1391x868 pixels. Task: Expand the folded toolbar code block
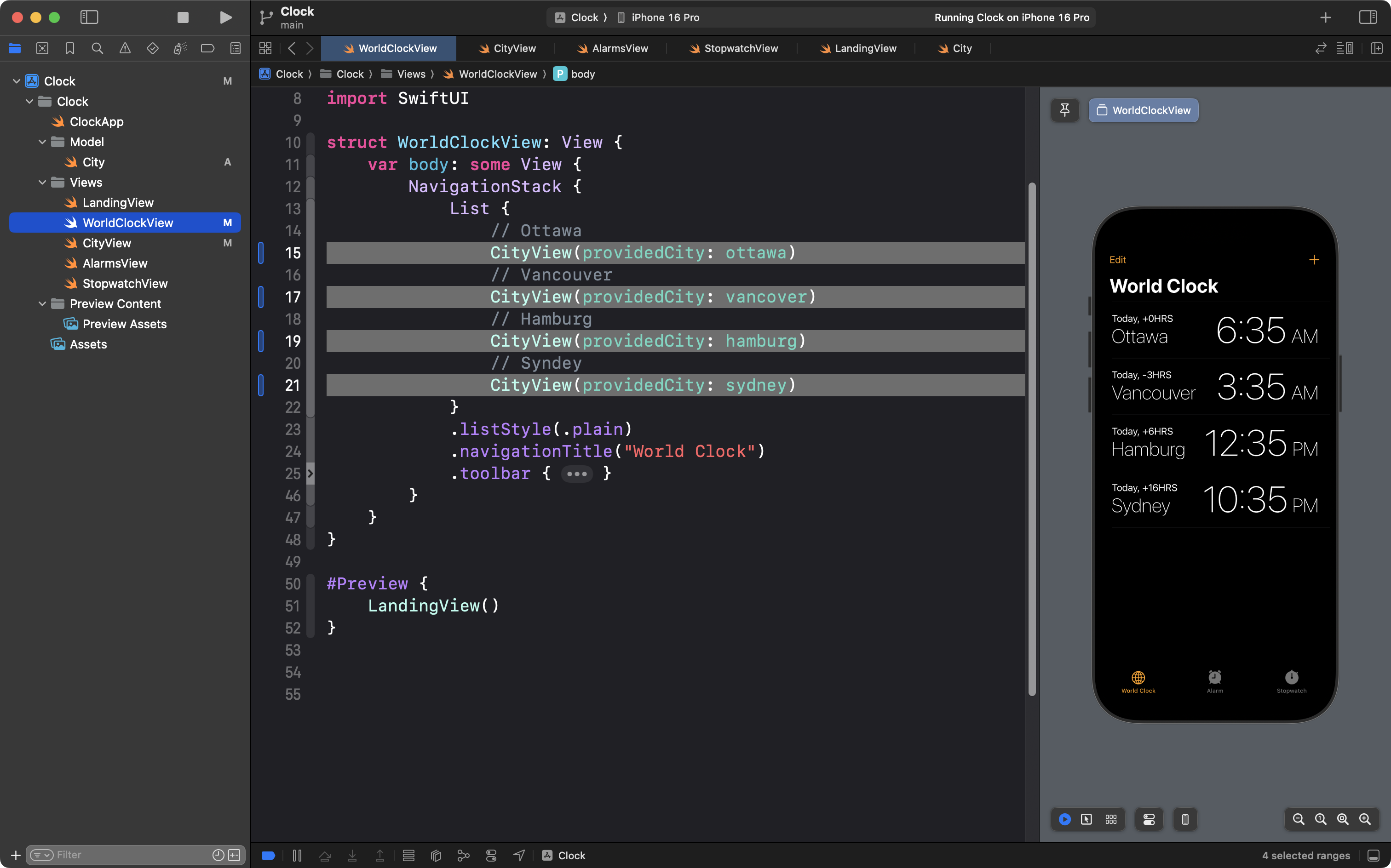click(577, 474)
